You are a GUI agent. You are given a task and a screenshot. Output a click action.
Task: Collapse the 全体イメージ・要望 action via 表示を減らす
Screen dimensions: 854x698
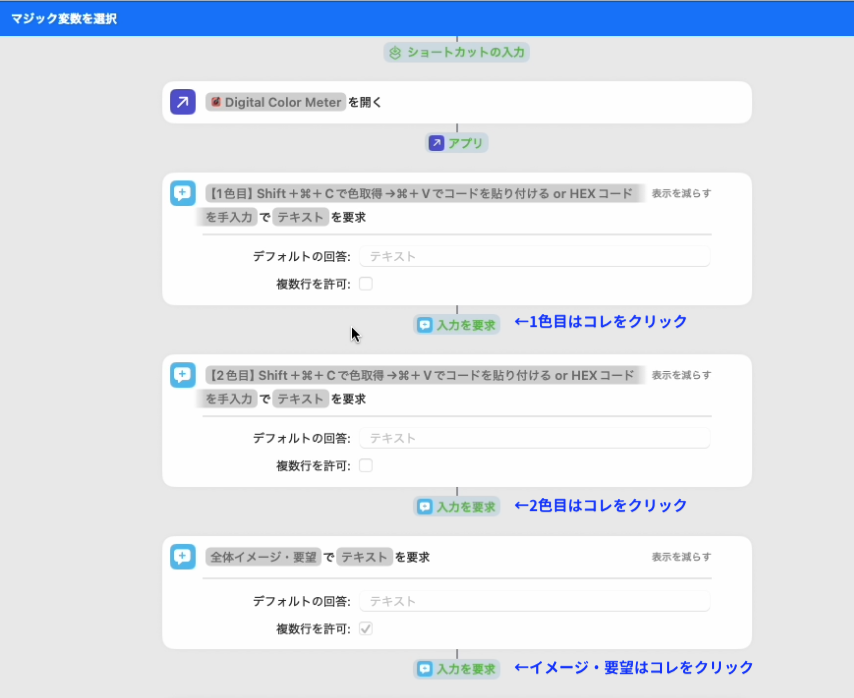[682, 557]
